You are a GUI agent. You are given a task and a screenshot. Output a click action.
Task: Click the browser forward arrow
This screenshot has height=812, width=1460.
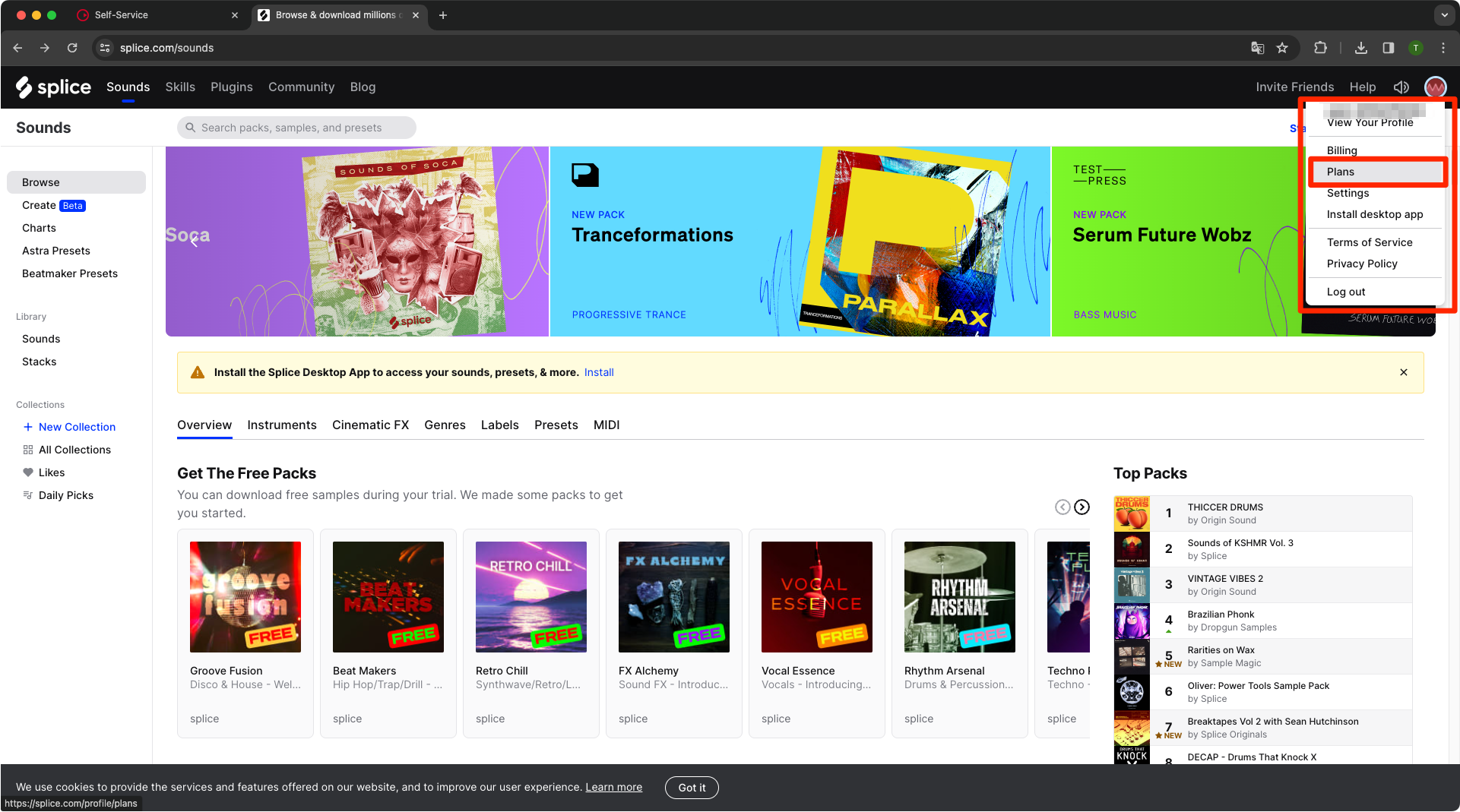45,48
